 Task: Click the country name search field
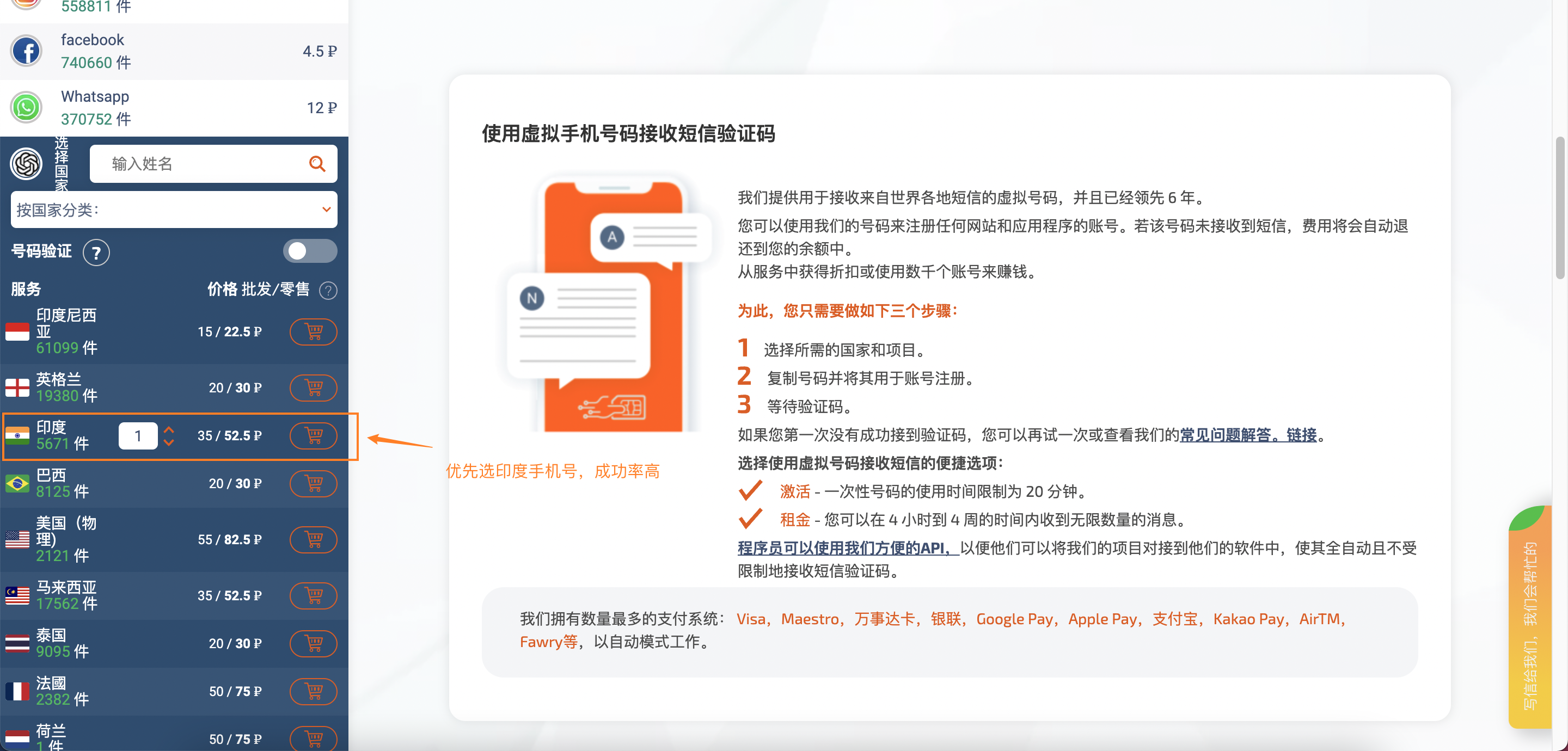point(201,164)
